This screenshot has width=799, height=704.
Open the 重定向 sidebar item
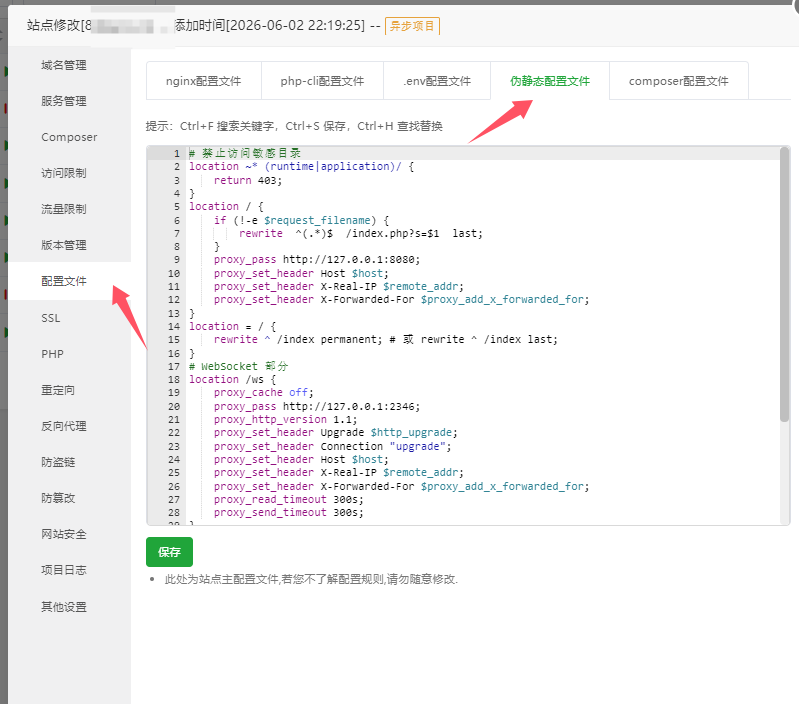[x=58, y=391]
